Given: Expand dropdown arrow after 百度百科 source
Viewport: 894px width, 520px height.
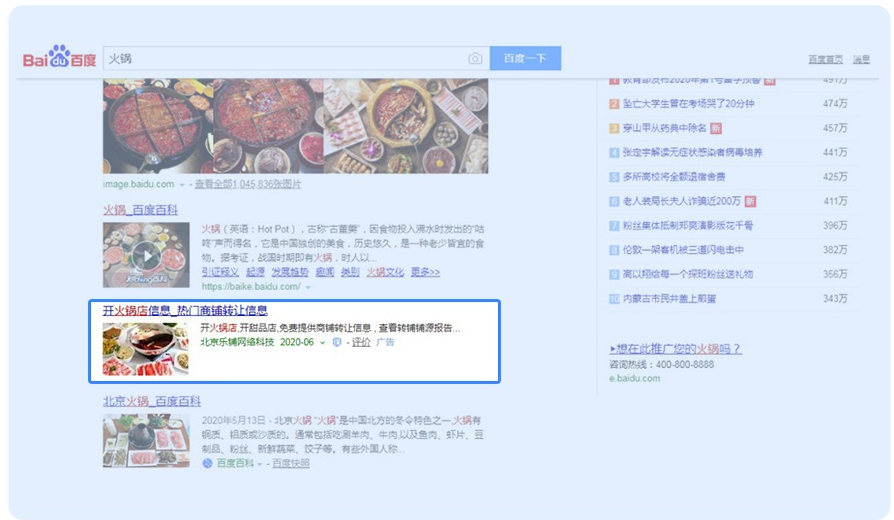Looking at the screenshot, I should [x=260, y=464].
